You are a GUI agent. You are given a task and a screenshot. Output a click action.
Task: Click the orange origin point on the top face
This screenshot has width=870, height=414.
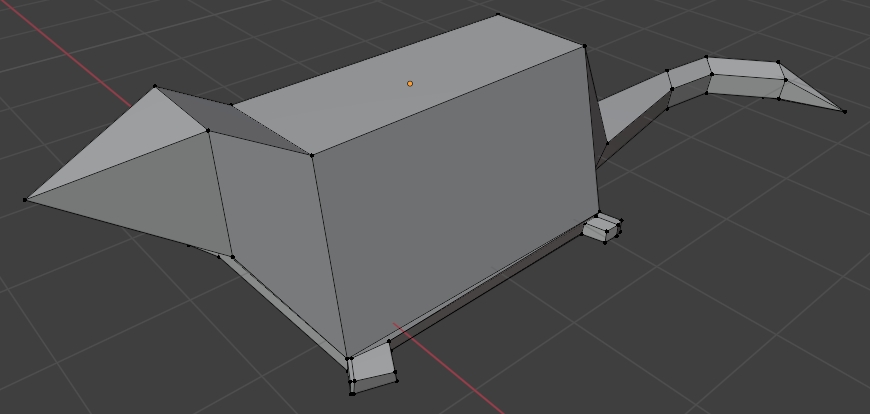(x=410, y=83)
